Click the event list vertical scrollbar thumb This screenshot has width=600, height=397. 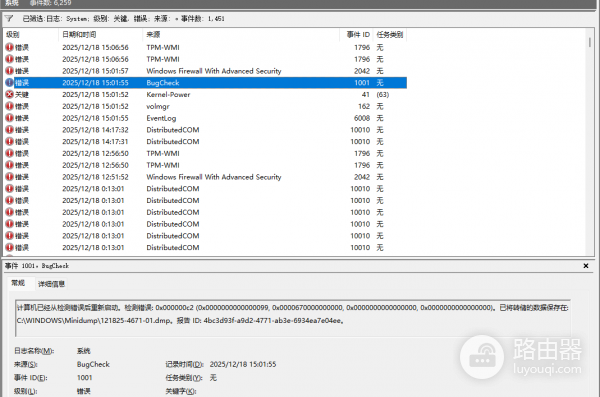click(590, 42)
